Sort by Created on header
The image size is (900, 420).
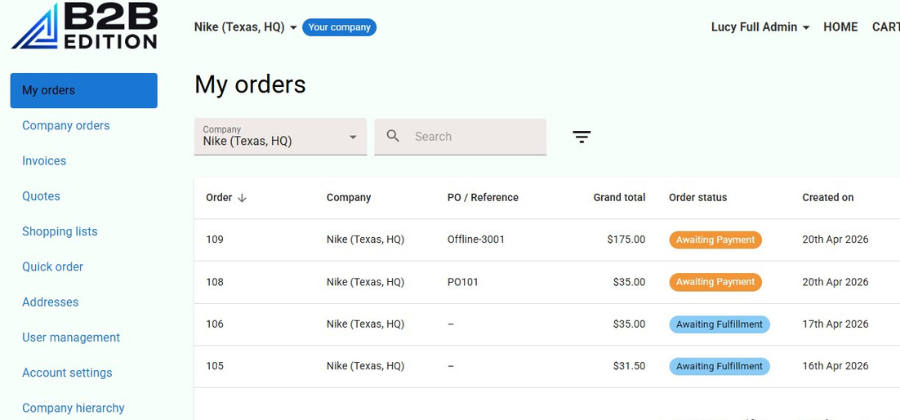click(x=828, y=197)
